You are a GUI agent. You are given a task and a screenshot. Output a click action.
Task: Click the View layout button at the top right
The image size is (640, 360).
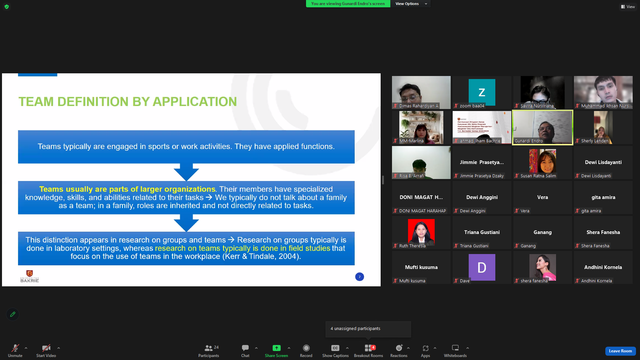(628, 7)
